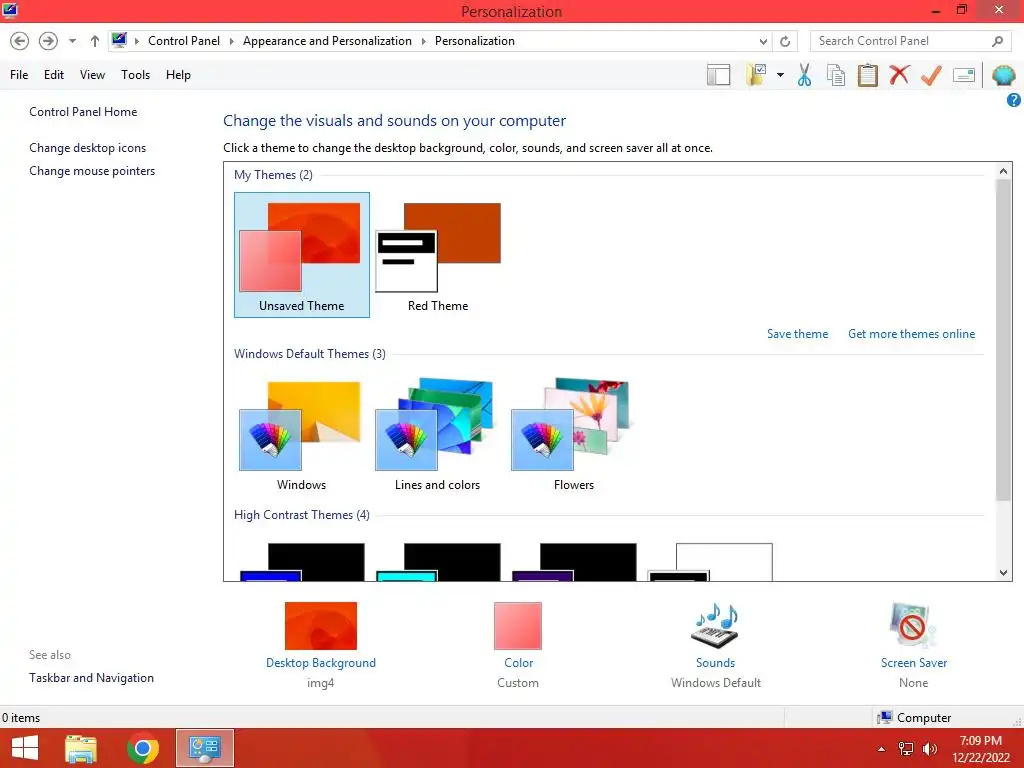Viewport: 1024px width, 768px height.
Task: Open dropdown arrow beside folder options icon
Action: click(780, 75)
